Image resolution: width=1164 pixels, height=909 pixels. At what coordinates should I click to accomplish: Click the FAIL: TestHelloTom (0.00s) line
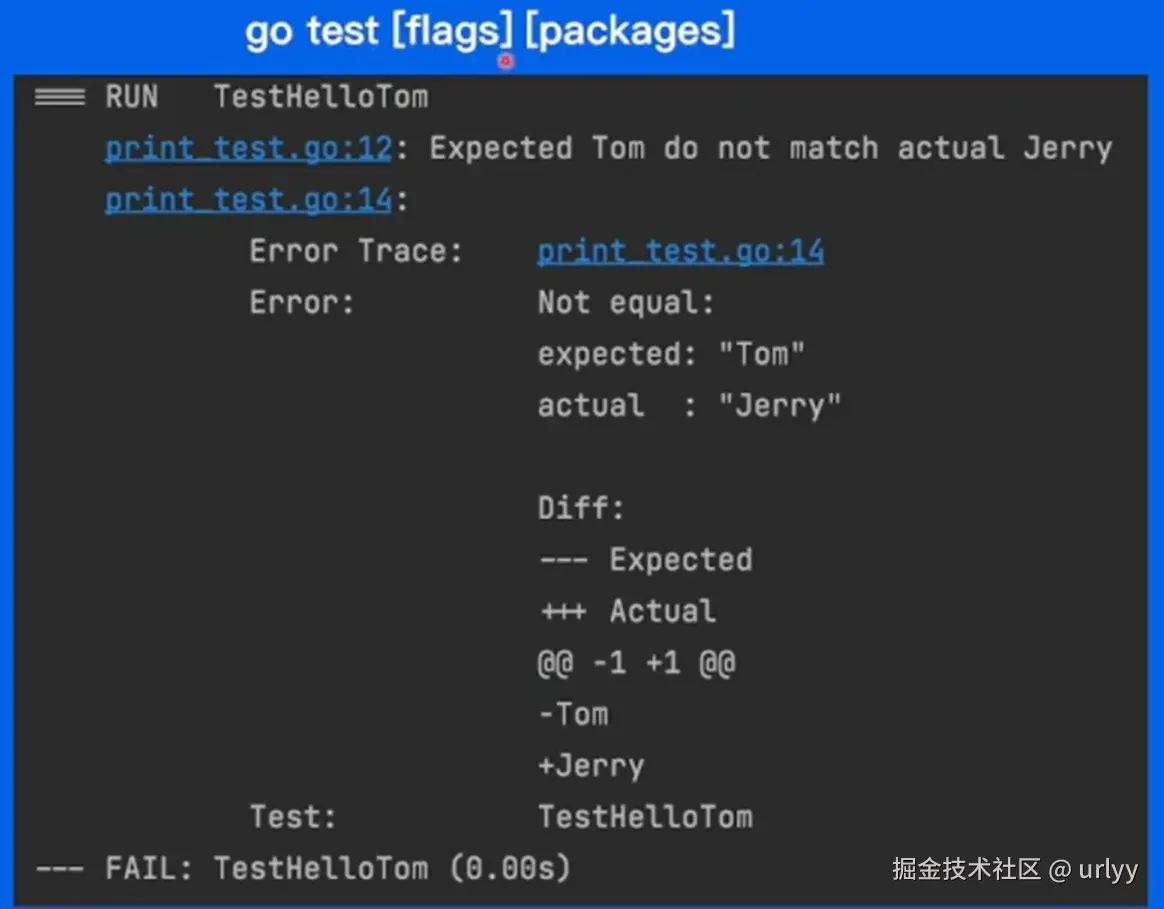coord(303,868)
